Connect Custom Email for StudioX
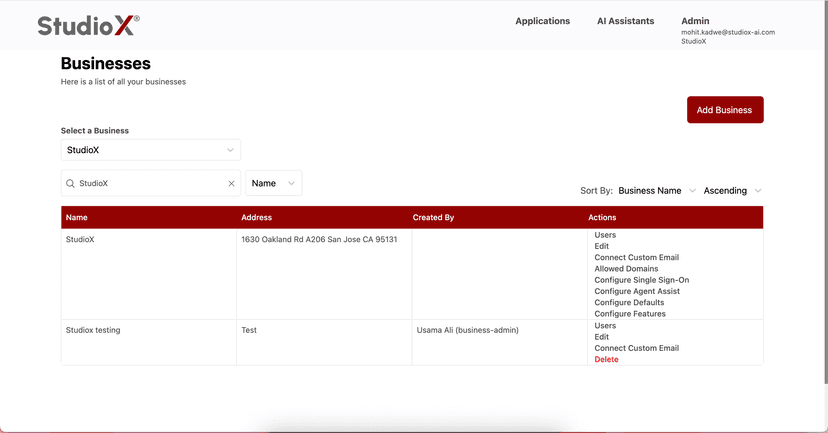The height and width of the screenshot is (433, 828). click(x=636, y=258)
